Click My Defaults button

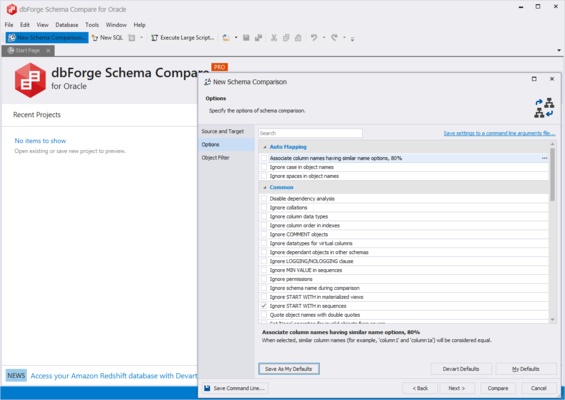click(526, 369)
